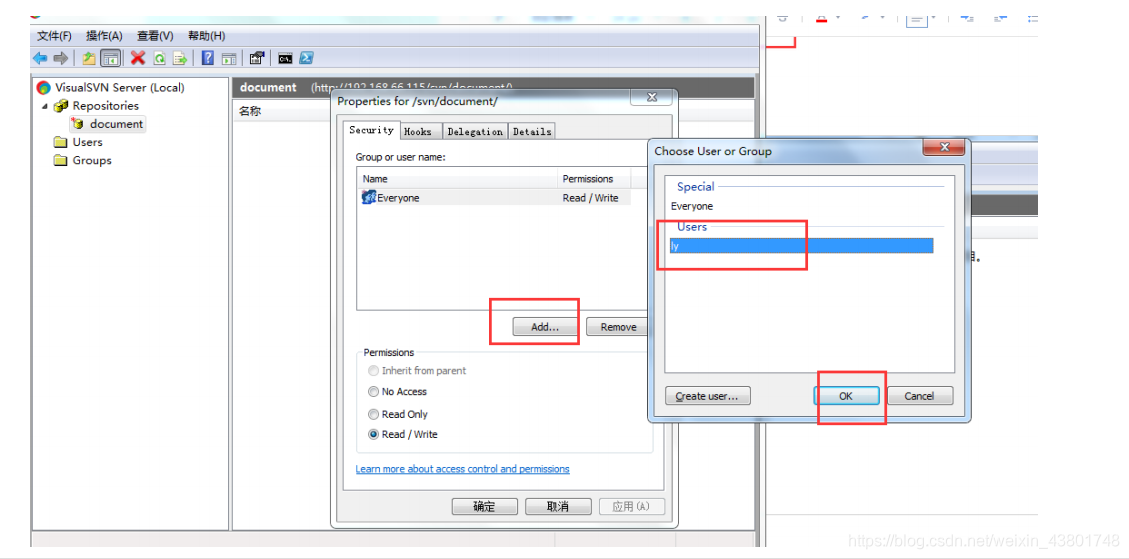
Task: Click Cancel in Choose User or Group dialog
Action: (919, 395)
